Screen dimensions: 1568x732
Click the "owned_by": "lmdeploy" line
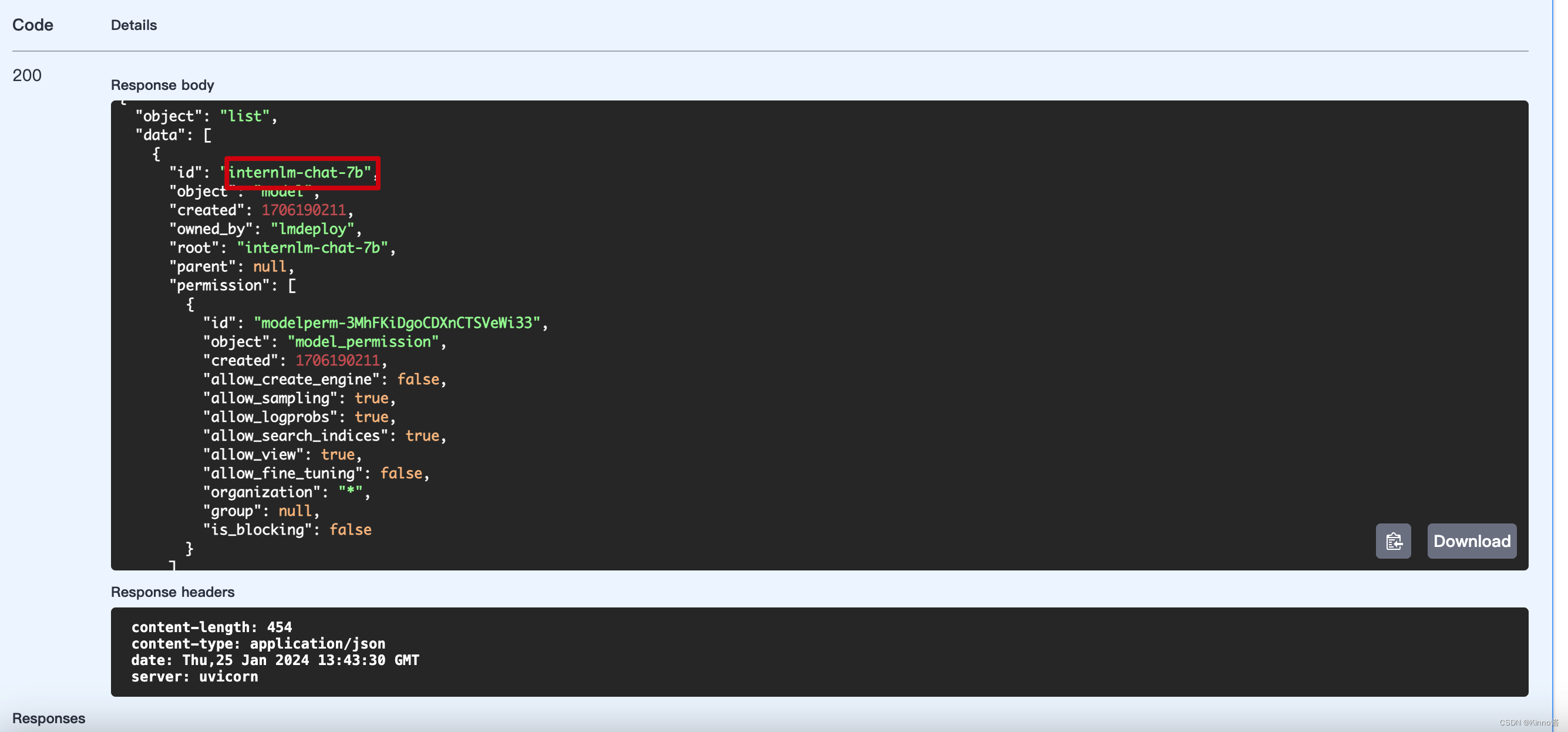point(265,229)
